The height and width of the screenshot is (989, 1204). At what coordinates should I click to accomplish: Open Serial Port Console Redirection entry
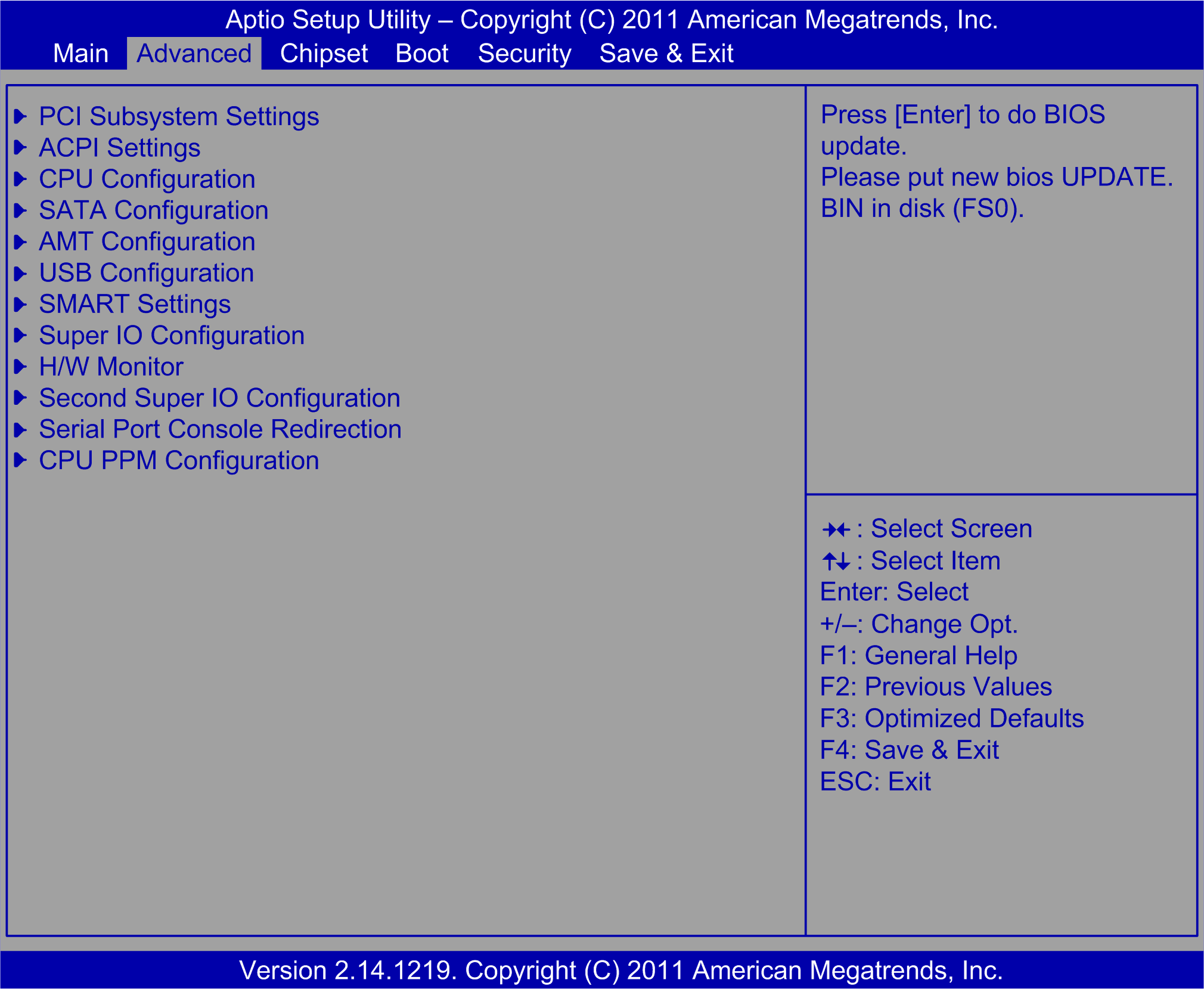tap(220, 429)
